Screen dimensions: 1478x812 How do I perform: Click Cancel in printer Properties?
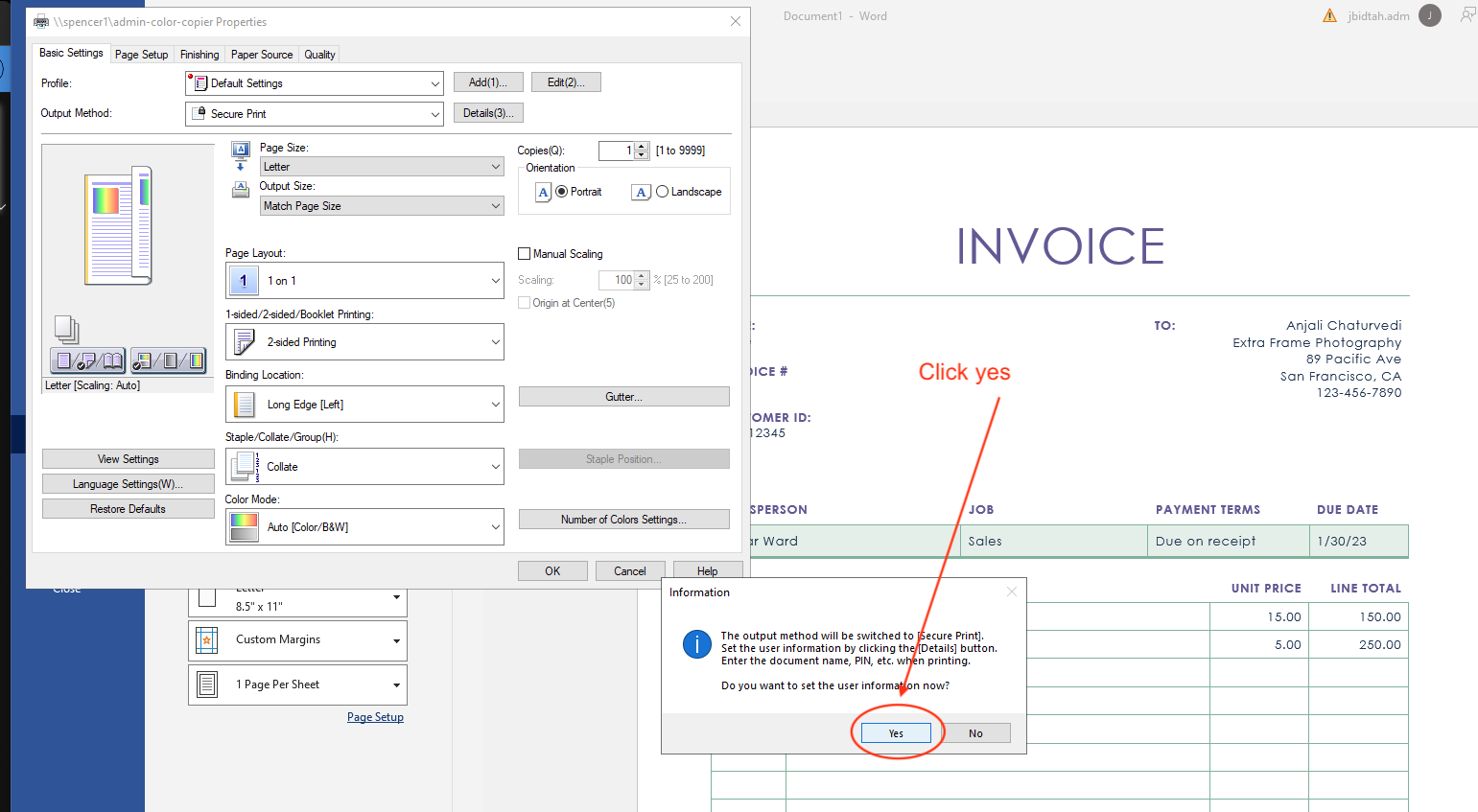pos(630,571)
